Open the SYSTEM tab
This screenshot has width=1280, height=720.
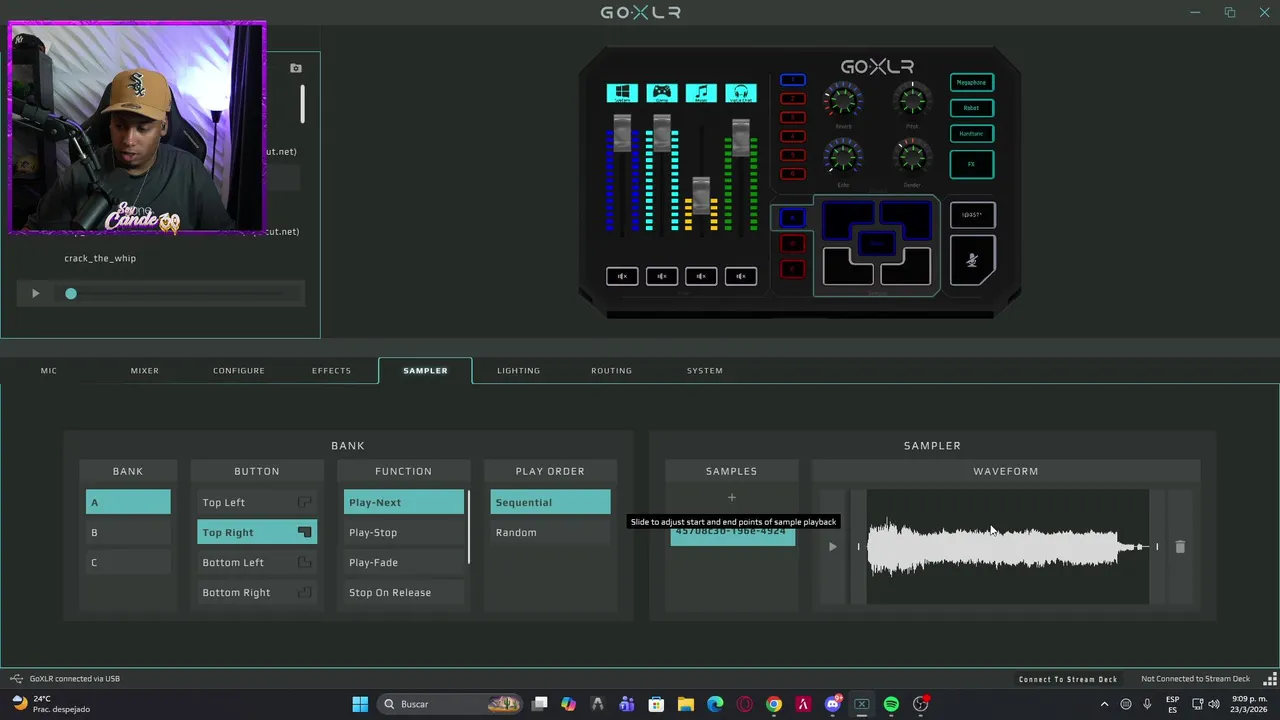(704, 370)
